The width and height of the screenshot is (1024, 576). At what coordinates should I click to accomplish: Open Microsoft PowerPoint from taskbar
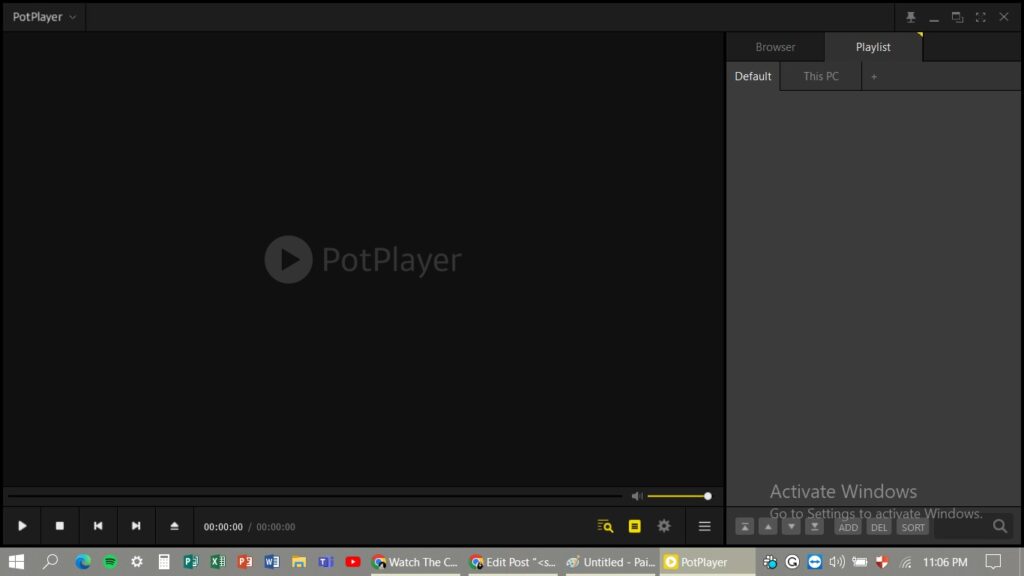click(x=245, y=562)
